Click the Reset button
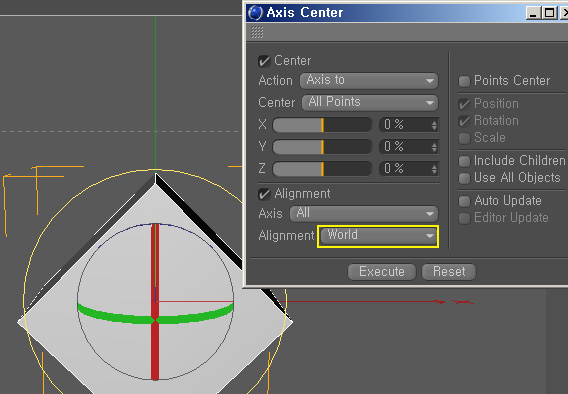The width and height of the screenshot is (568, 394). click(x=449, y=272)
